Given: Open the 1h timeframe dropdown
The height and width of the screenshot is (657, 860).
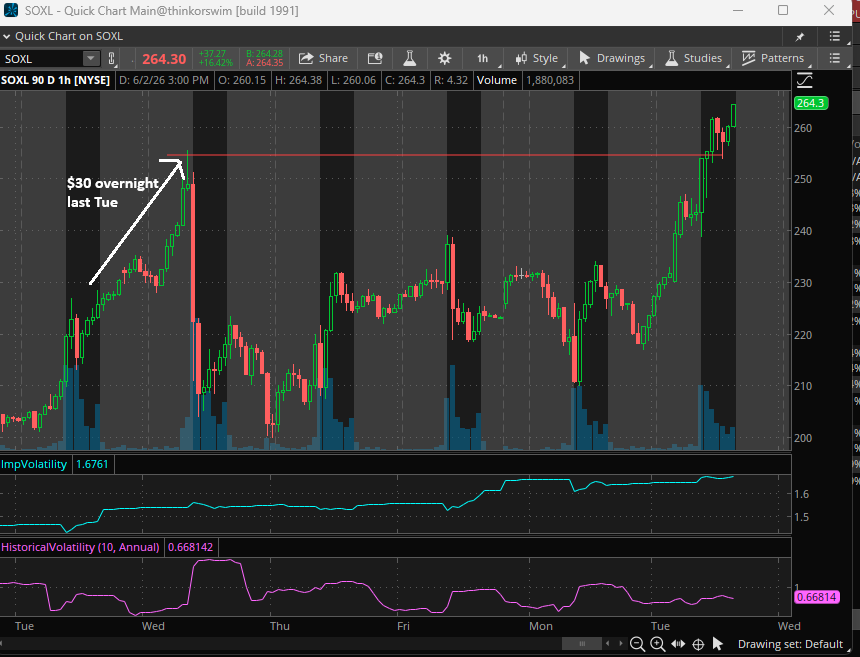Looking at the screenshot, I should [483, 59].
